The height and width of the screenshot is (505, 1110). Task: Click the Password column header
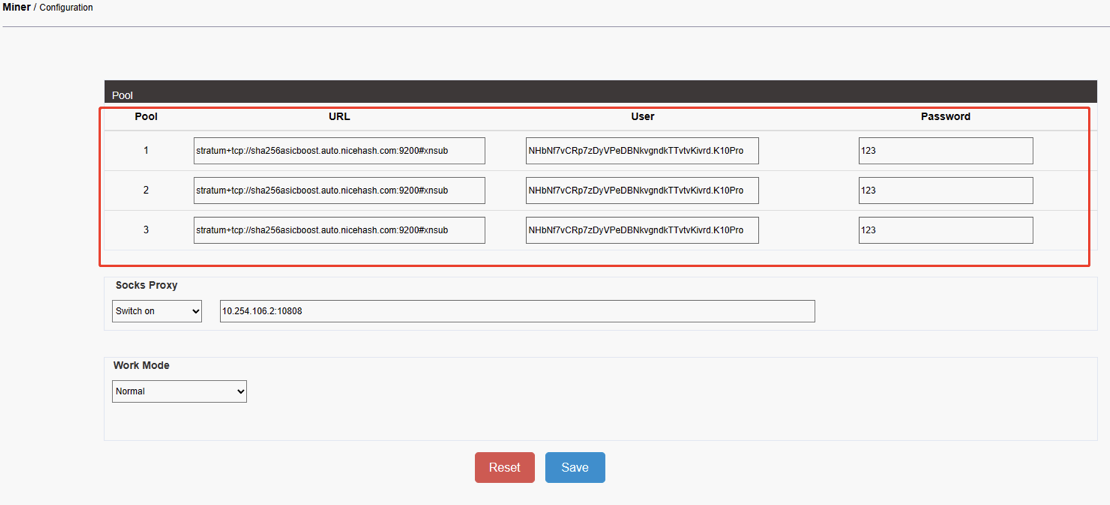pyautogui.click(x=945, y=116)
